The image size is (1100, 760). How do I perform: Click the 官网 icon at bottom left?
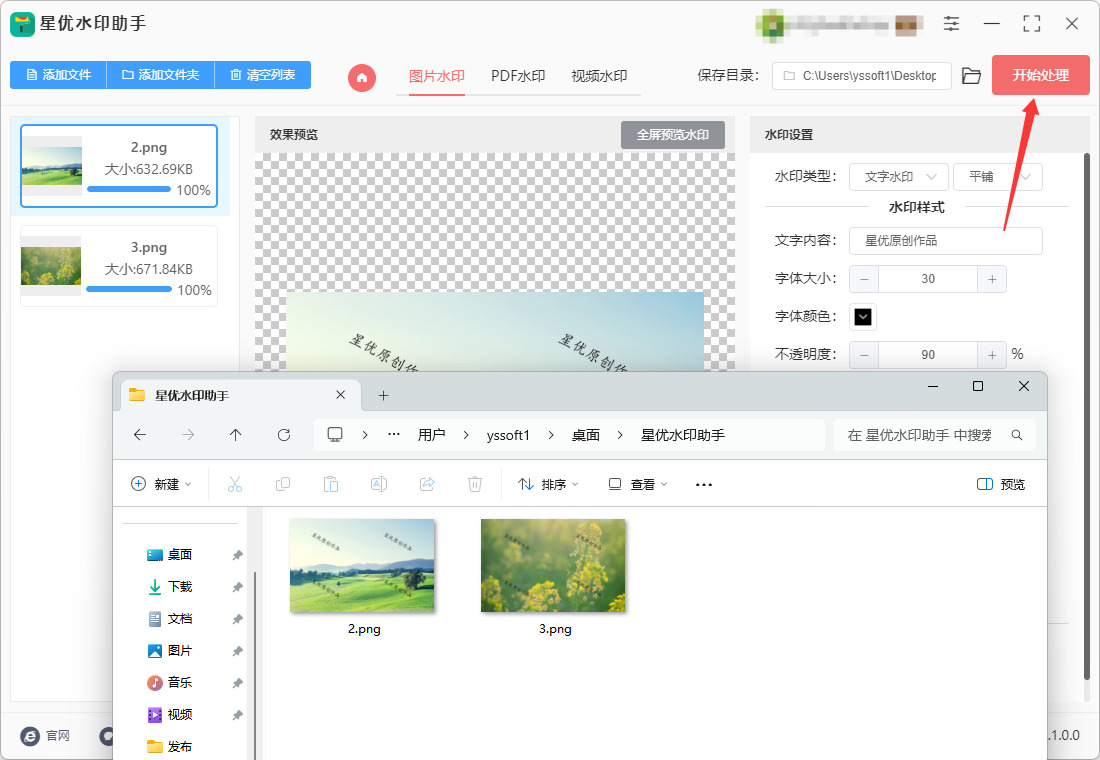tap(30, 735)
